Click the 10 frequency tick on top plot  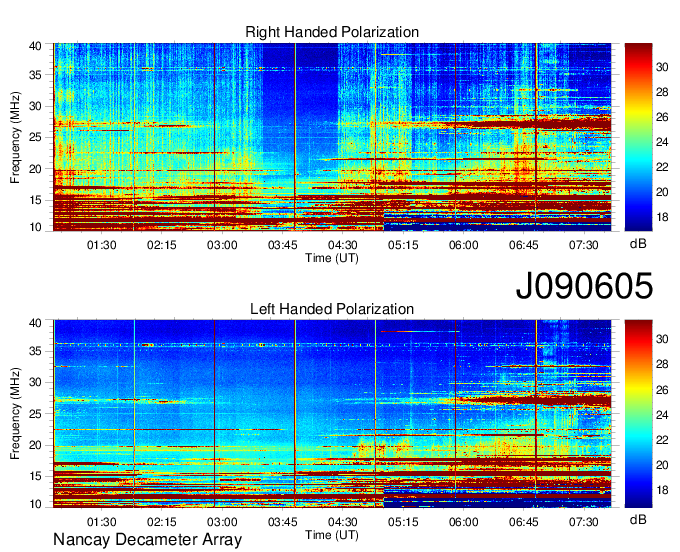click(x=35, y=227)
